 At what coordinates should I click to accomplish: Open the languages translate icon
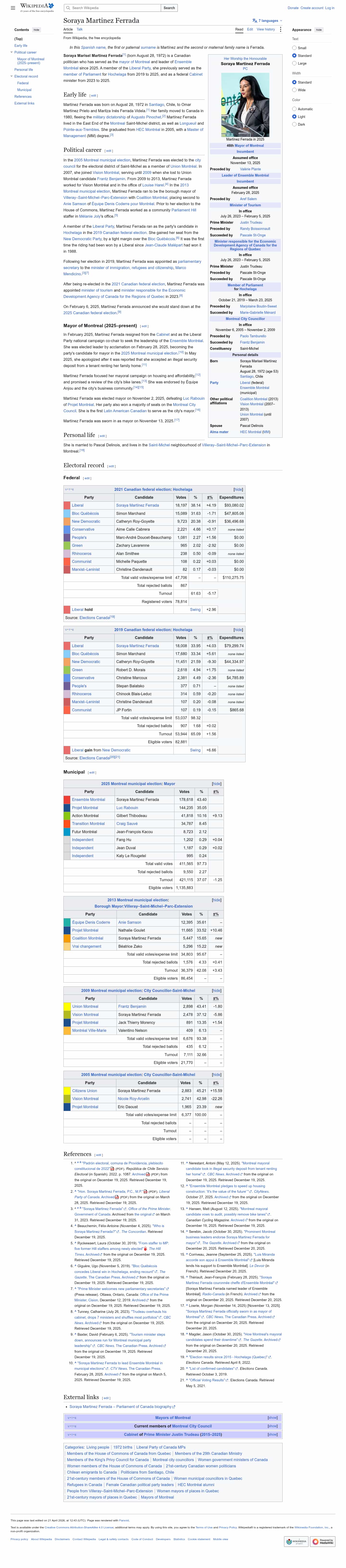point(255,21)
